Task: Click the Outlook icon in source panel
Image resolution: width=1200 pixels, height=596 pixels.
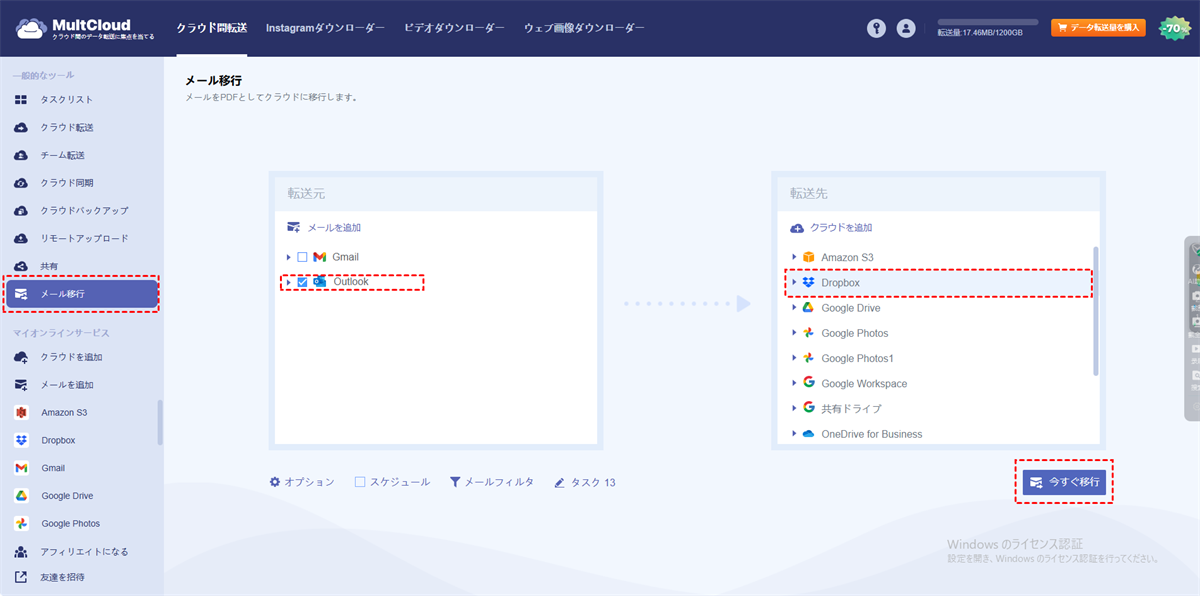Action: tap(320, 282)
